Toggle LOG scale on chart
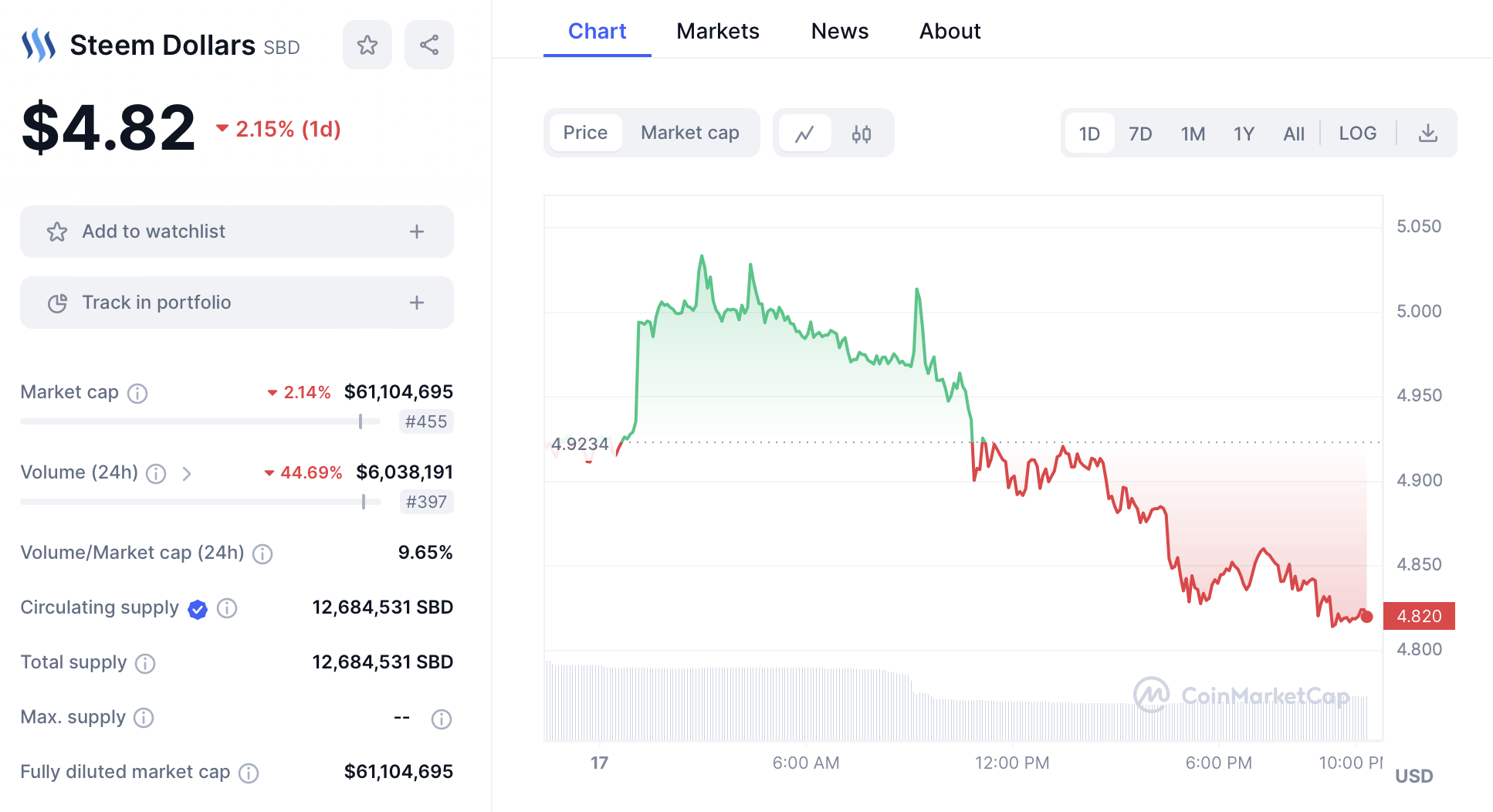The height and width of the screenshot is (812, 1493). click(x=1357, y=134)
